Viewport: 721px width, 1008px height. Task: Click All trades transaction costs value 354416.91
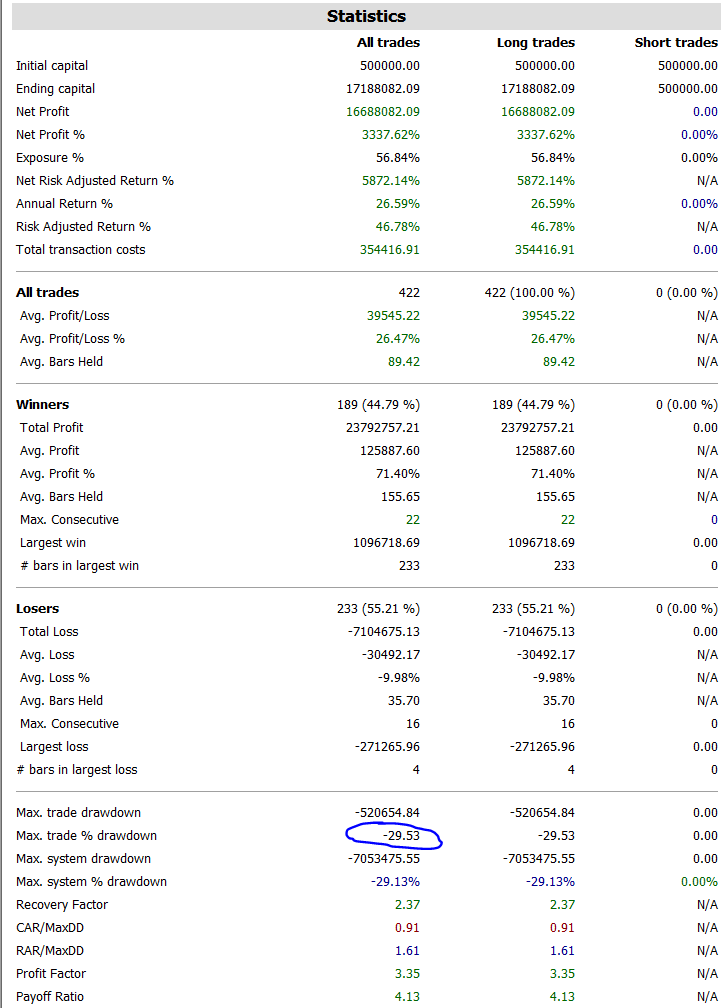coord(389,249)
